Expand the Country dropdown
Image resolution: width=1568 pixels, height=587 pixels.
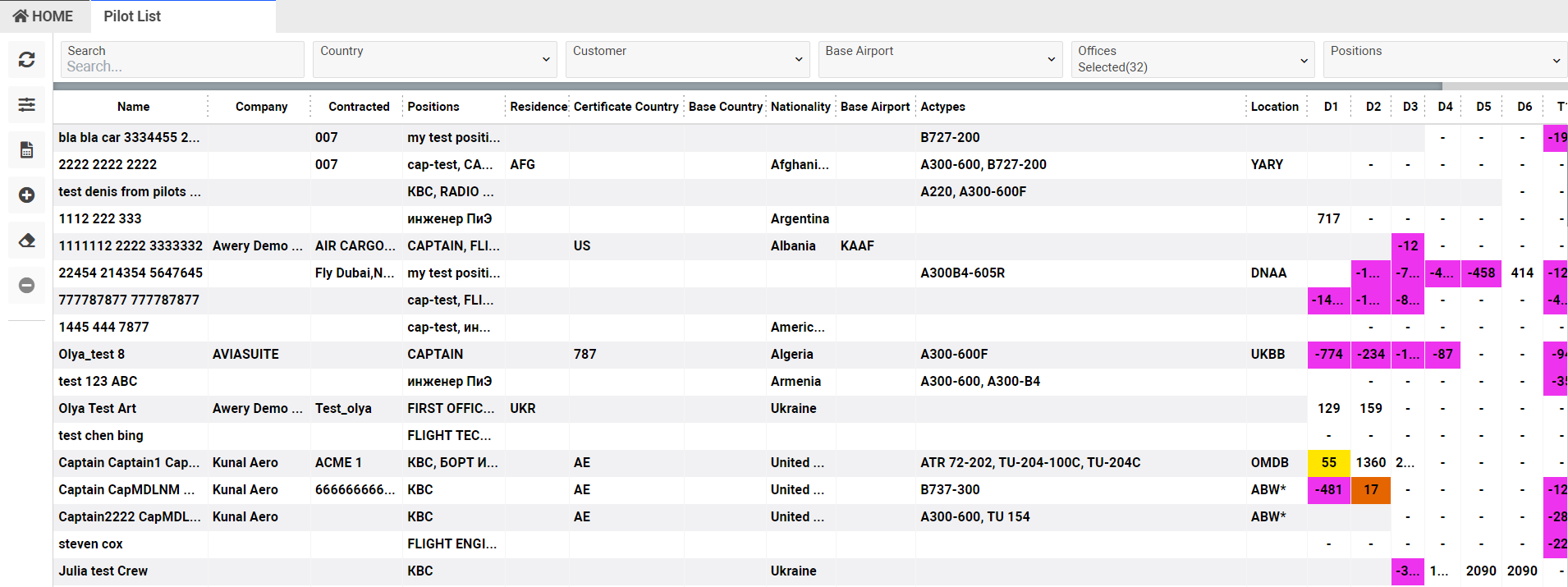click(434, 59)
